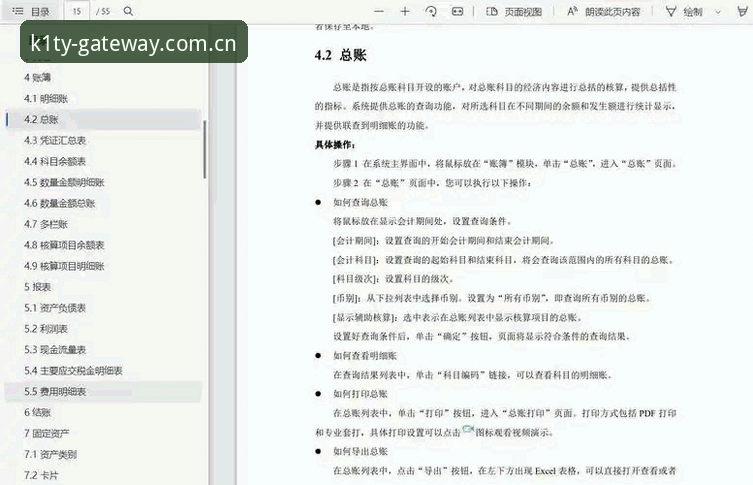Image resolution: width=753 pixels, height=485 pixels.
Task: Rotate the page with the rotate icon
Action: point(431,12)
